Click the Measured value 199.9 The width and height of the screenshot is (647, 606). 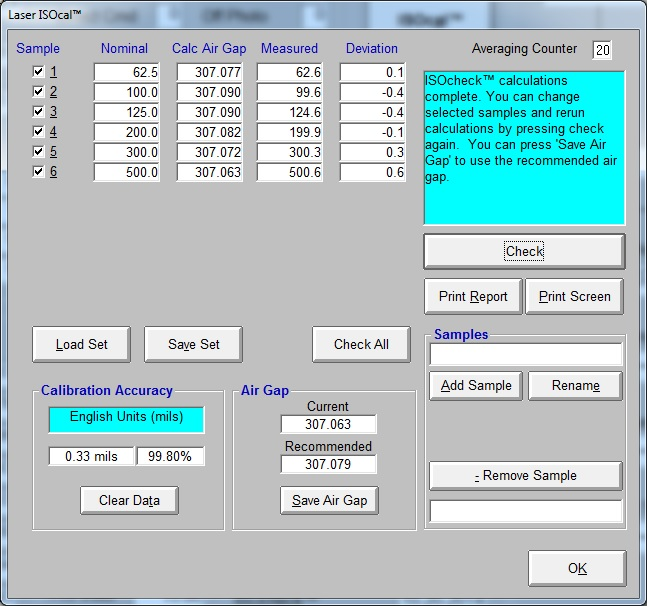(x=290, y=132)
